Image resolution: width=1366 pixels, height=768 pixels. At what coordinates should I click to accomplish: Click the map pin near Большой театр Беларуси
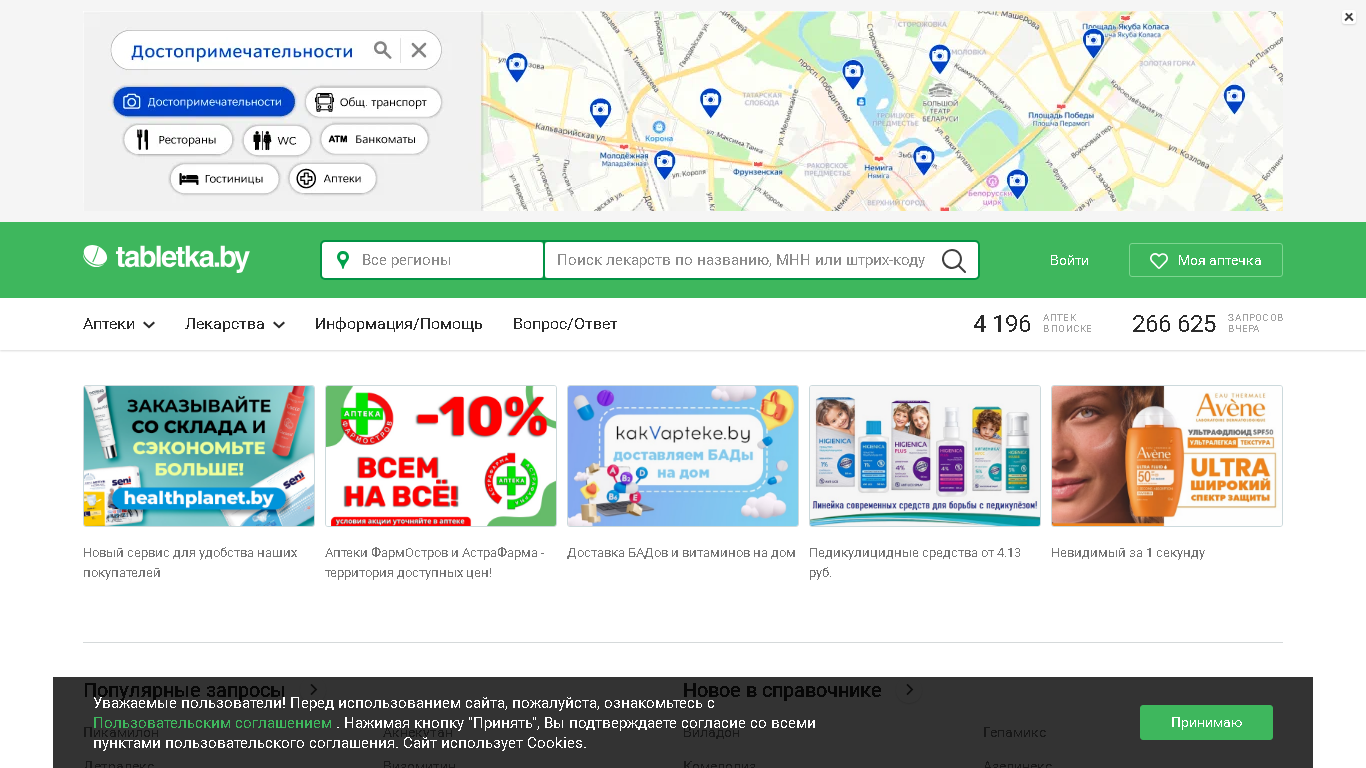[939, 58]
